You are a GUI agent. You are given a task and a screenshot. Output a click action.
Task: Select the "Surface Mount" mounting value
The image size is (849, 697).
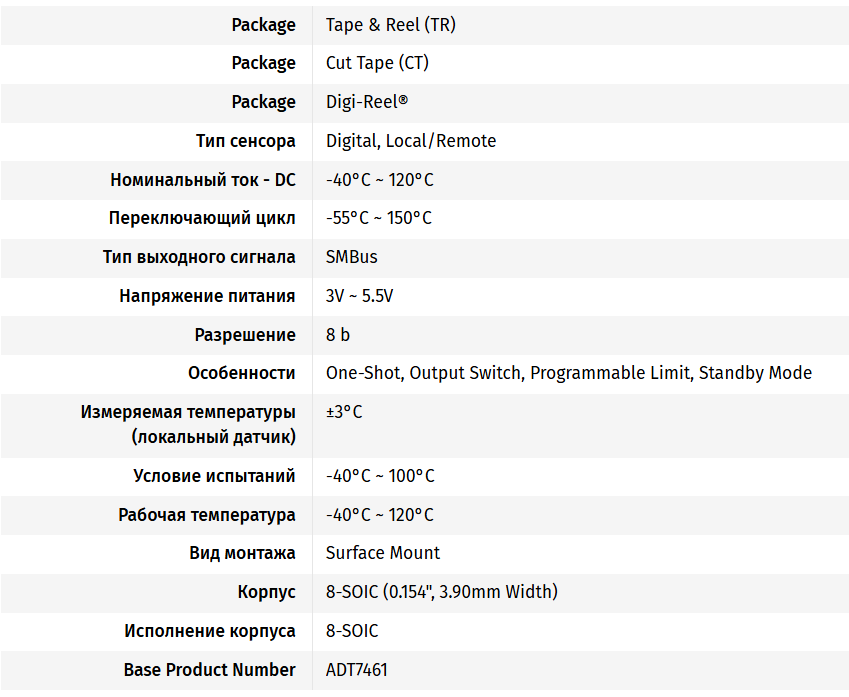[x=383, y=553]
